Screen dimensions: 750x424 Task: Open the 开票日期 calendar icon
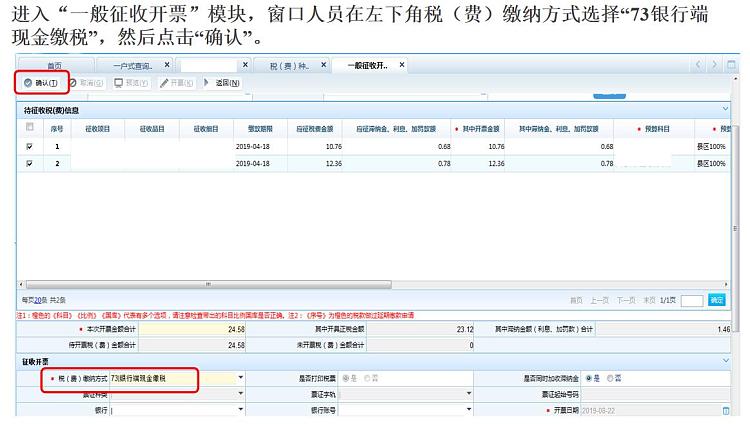coord(726,411)
